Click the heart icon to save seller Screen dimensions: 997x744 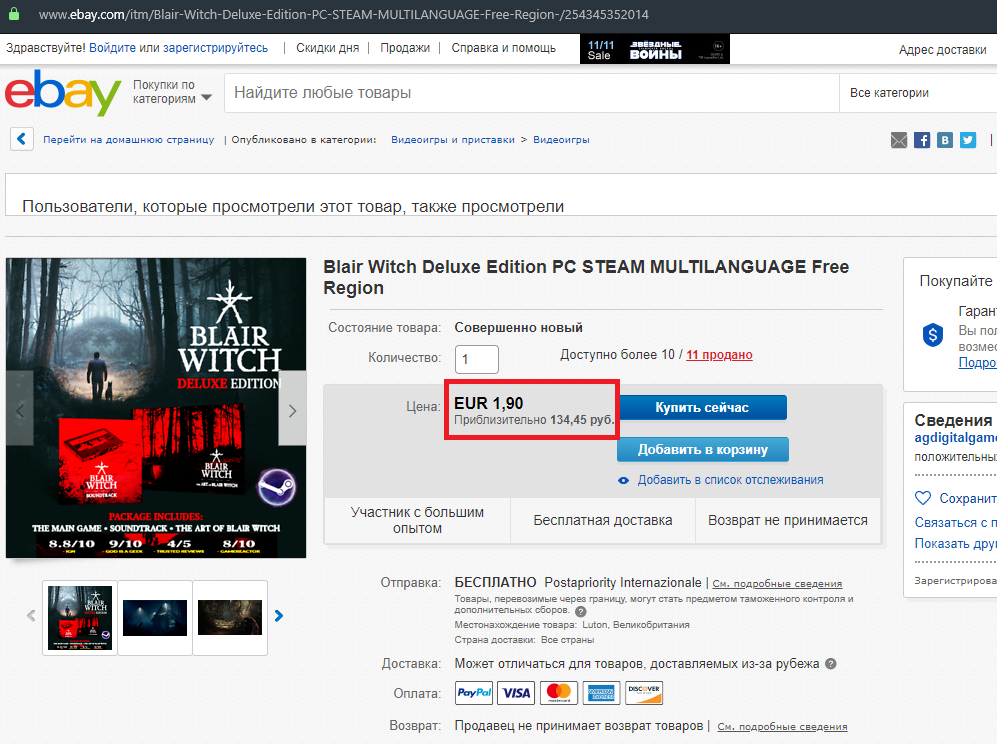[923, 498]
